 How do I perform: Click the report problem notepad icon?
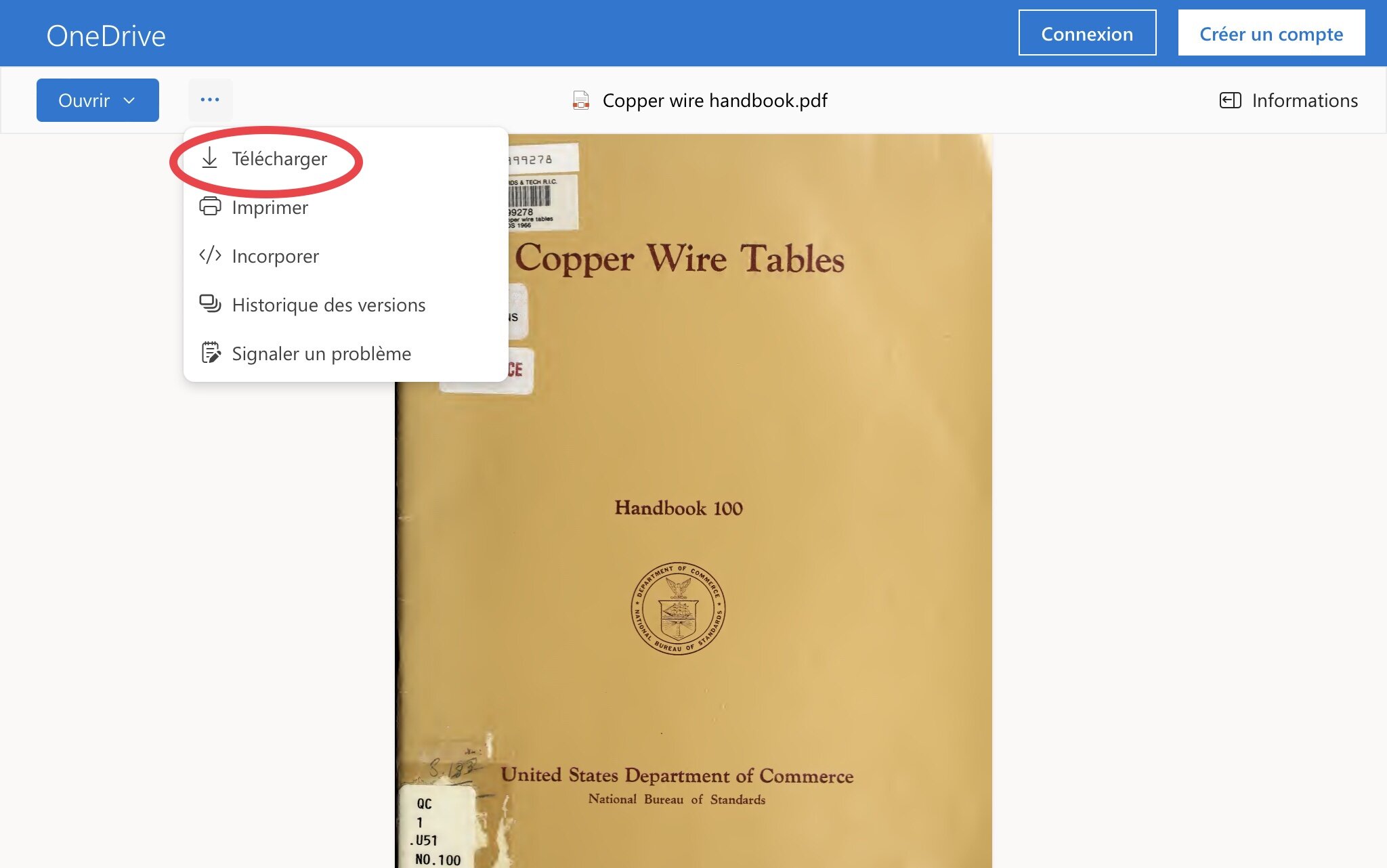click(x=211, y=353)
